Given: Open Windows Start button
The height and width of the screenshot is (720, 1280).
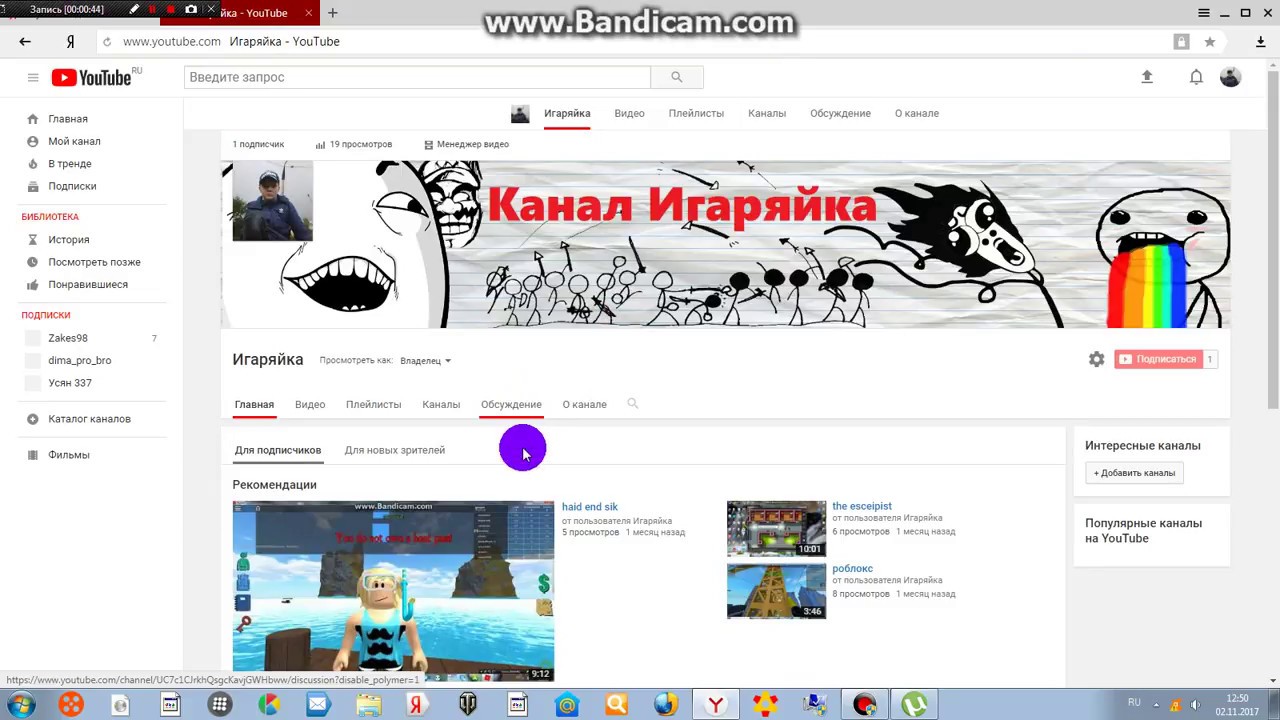Looking at the screenshot, I should point(21,704).
